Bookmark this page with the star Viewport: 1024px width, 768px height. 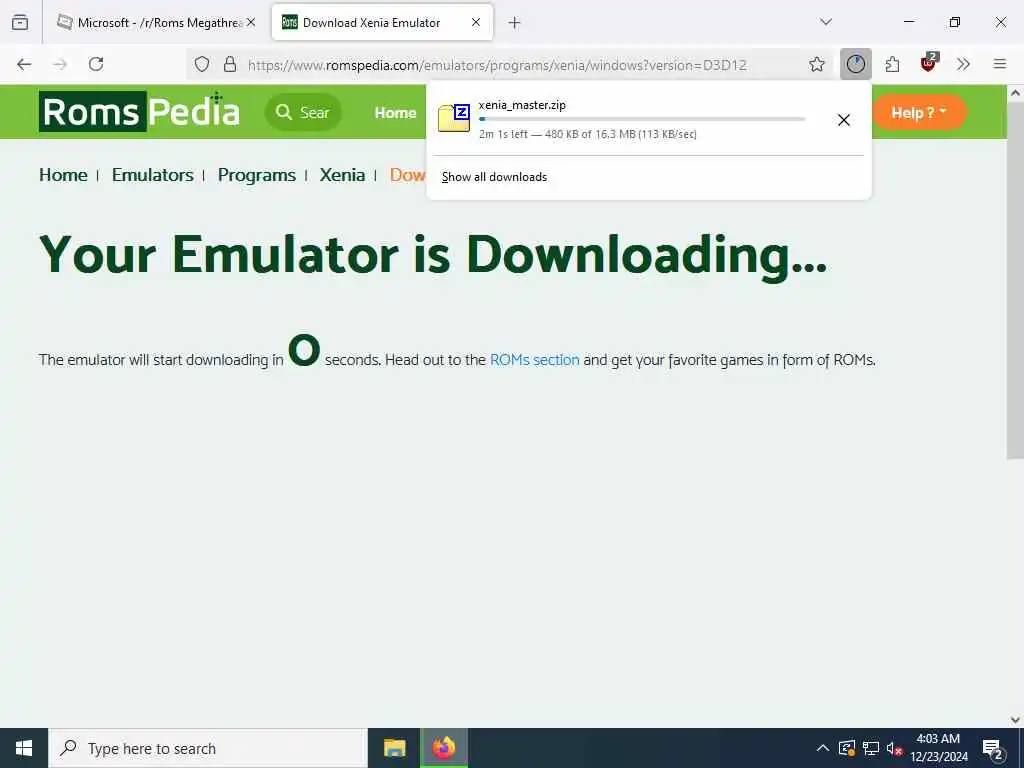816,64
